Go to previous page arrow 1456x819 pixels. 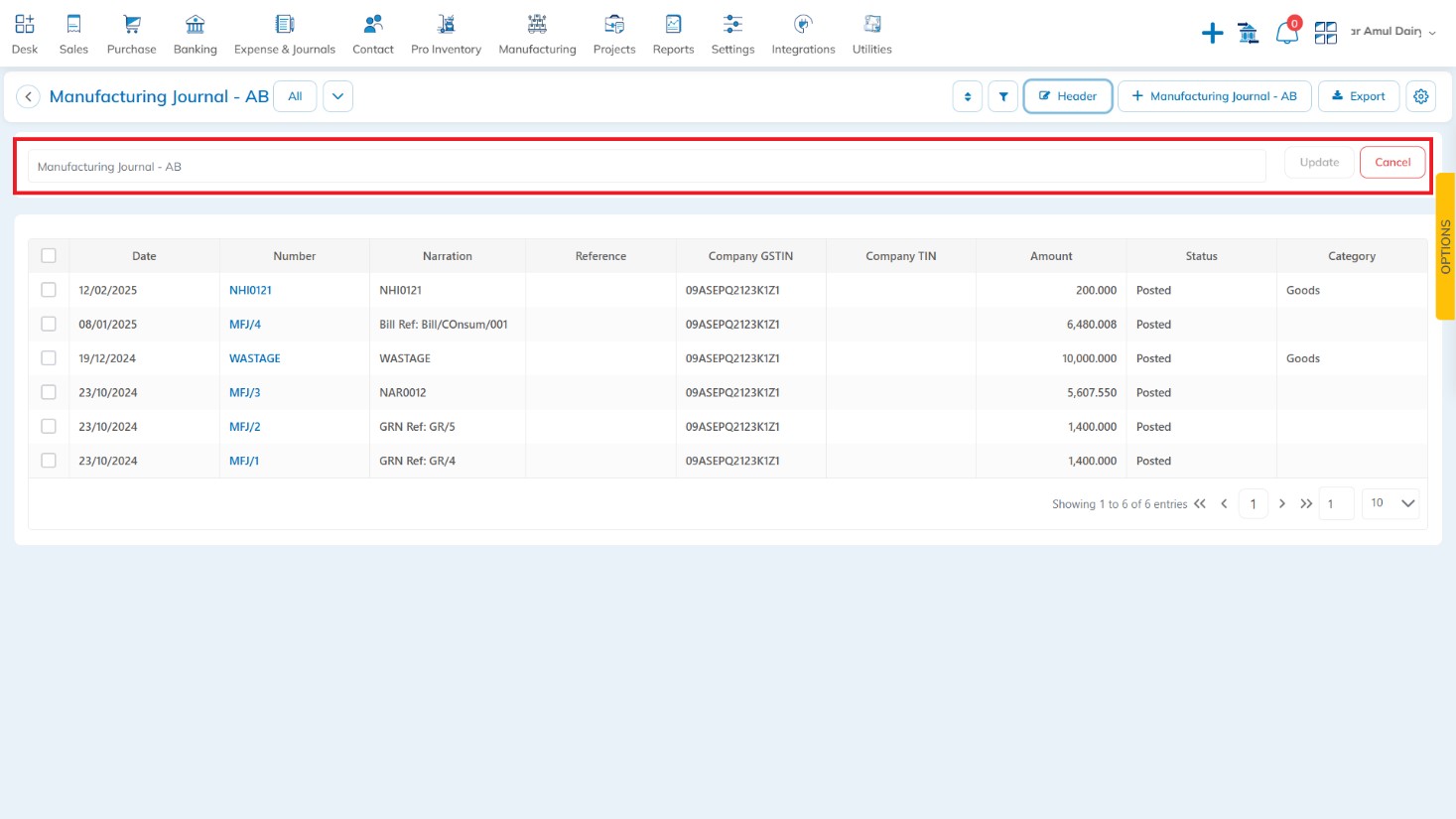coord(1224,503)
